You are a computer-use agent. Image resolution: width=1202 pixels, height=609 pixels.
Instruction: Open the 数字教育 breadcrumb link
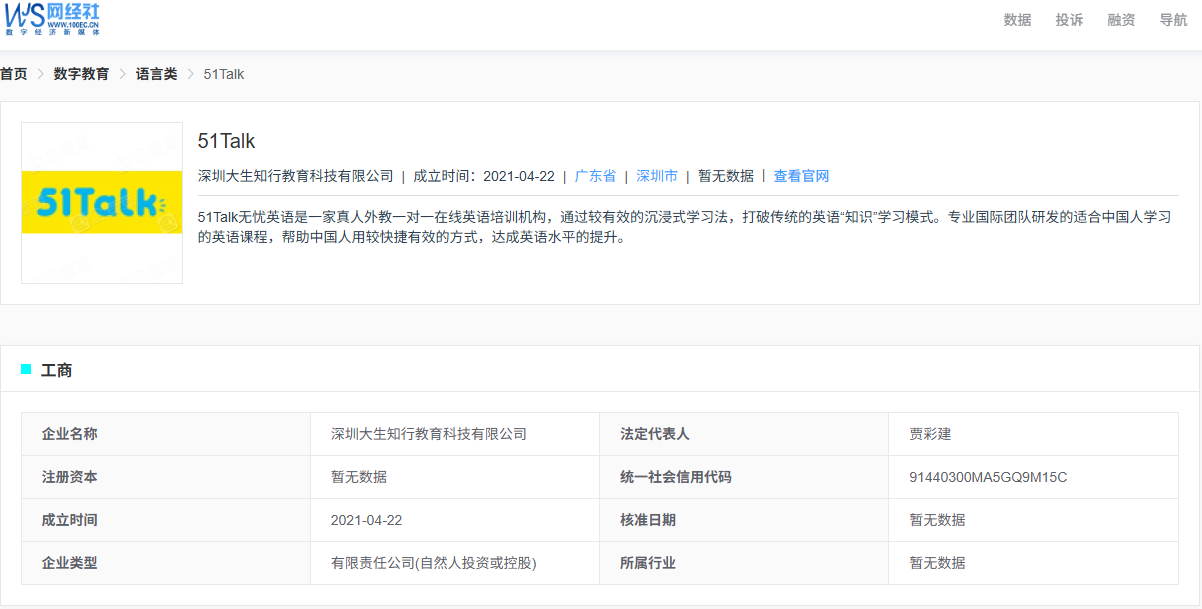[82, 74]
